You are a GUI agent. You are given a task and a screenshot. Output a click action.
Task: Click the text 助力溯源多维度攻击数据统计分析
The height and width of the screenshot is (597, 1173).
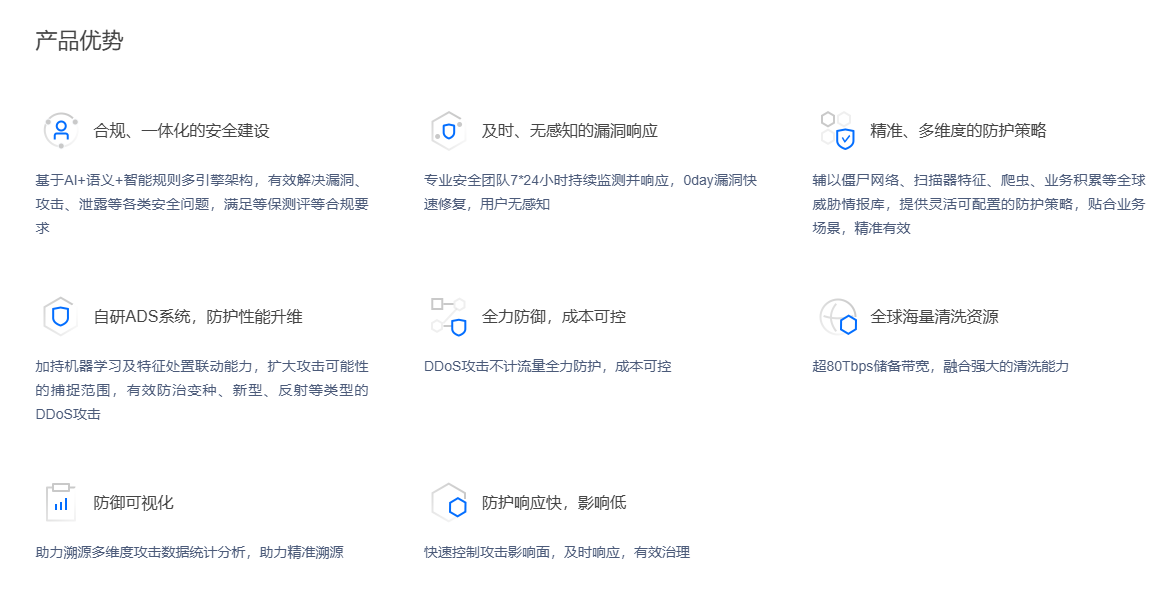(x=140, y=553)
